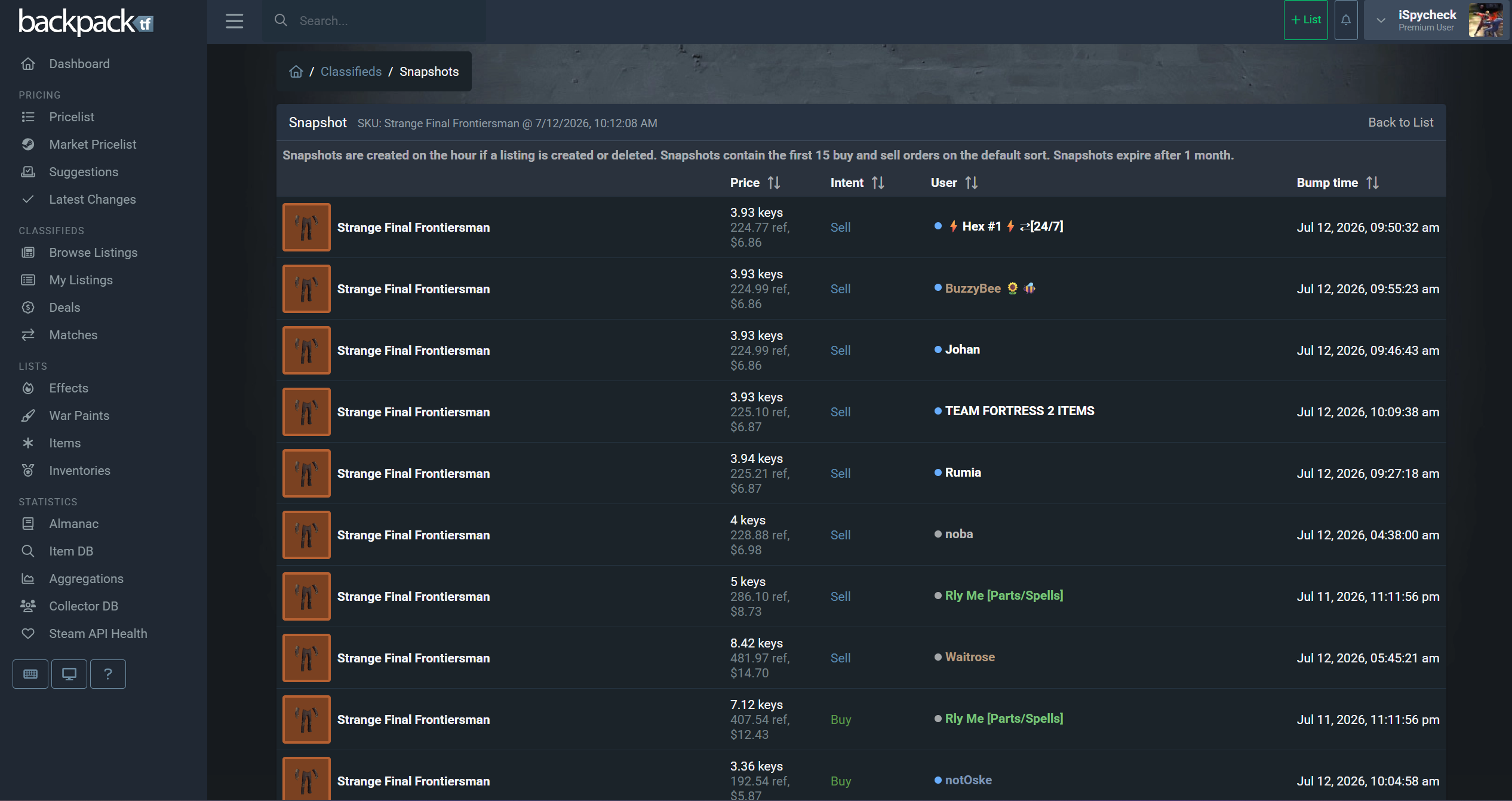
Task: Sort listings by Price column arrows
Action: [774, 183]
